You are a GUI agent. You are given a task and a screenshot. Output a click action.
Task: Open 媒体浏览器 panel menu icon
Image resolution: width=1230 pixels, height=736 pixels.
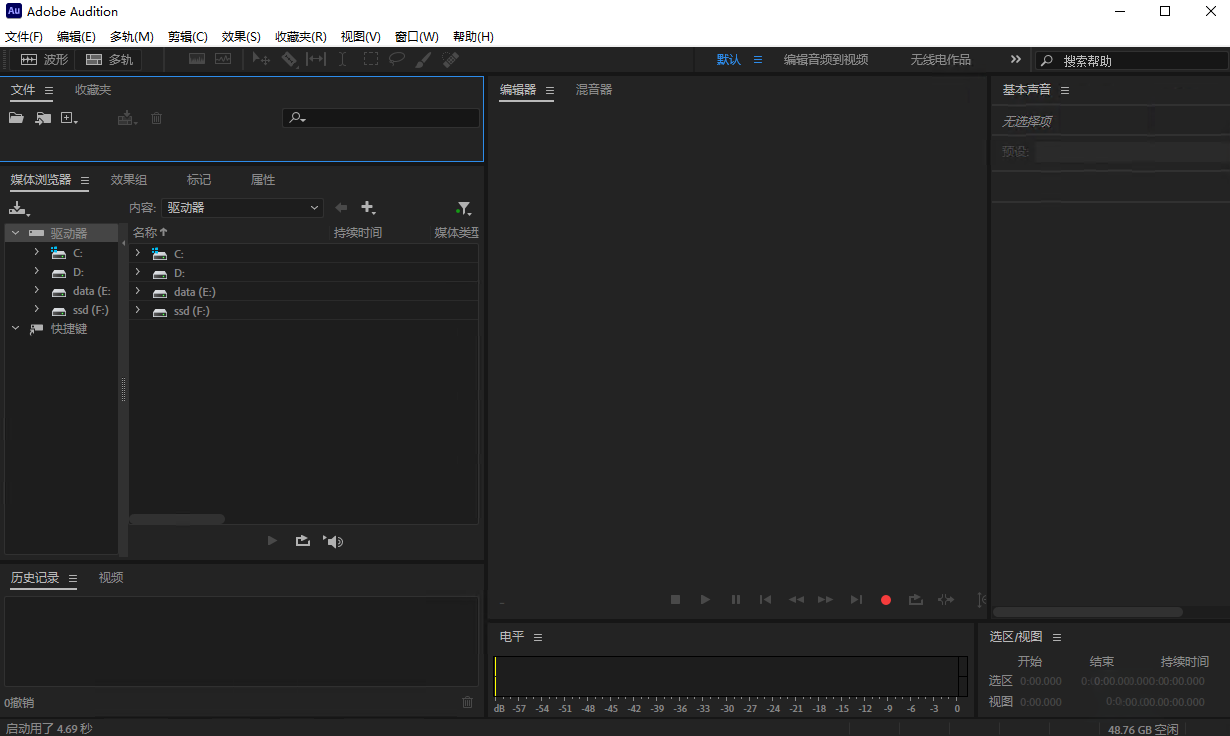tap(85, 181)
